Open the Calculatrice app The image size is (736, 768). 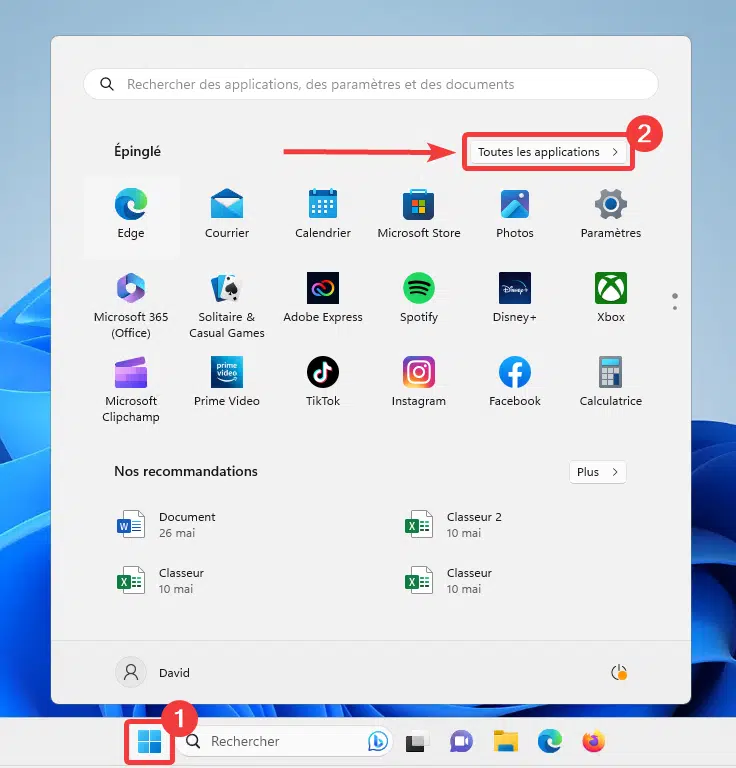[611, 381]
